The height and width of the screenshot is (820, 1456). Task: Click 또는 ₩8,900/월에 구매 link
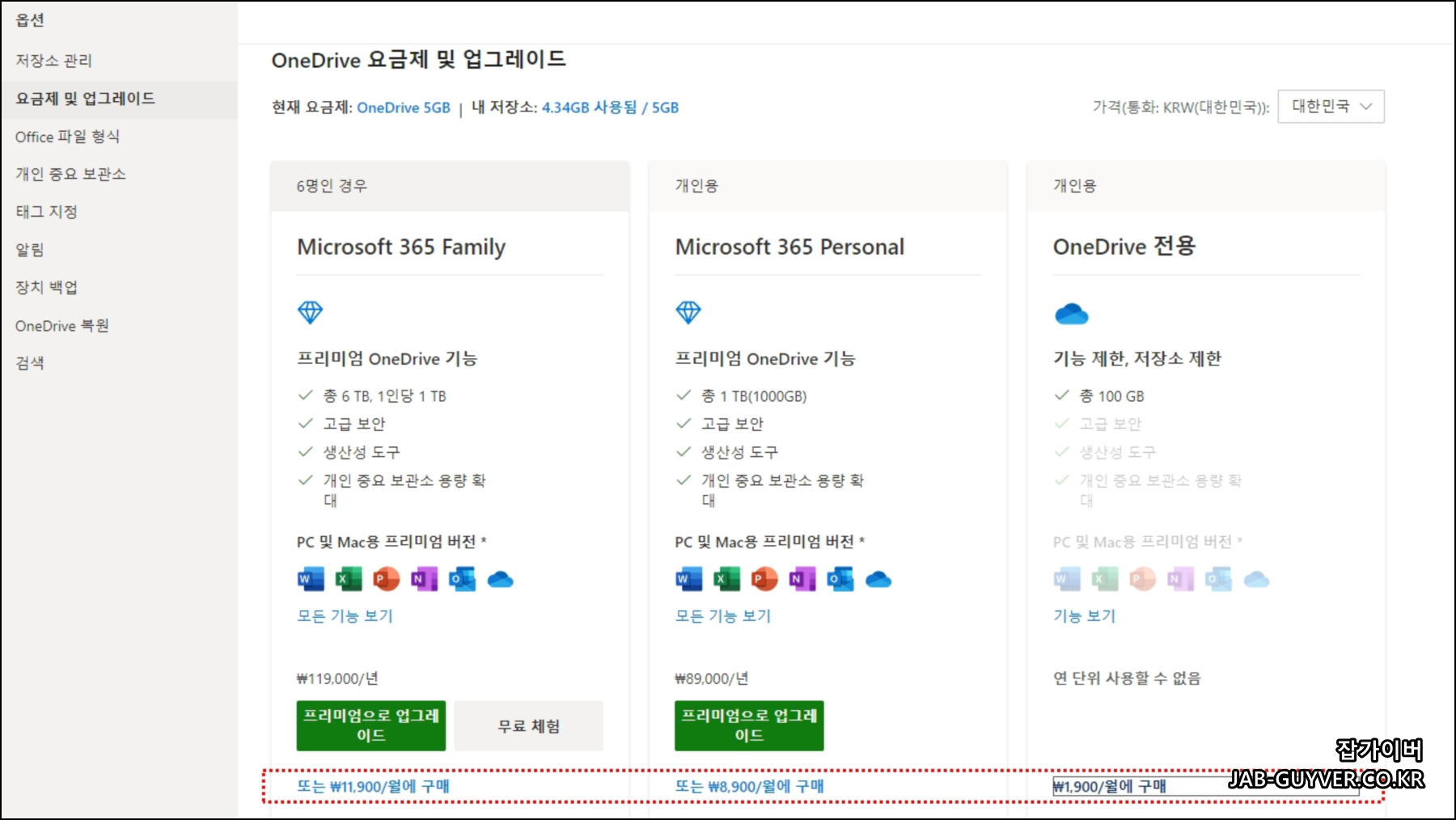pyautogui.click(x=749, y=786)
